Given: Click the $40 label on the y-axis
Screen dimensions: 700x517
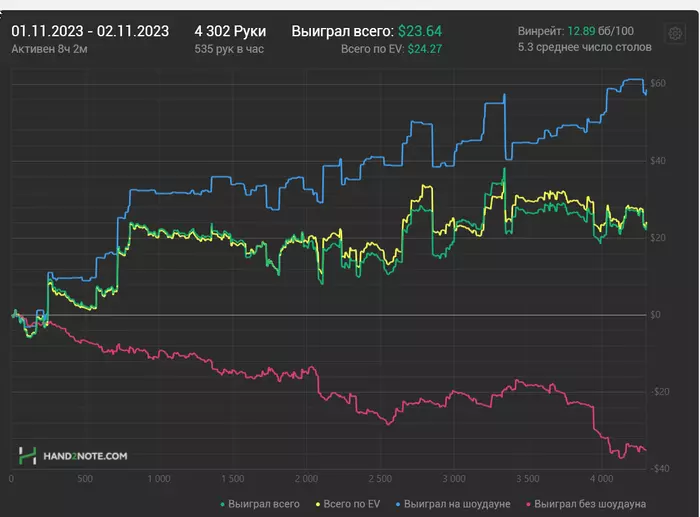Looking at the screenshot, I should click(658, 160).
